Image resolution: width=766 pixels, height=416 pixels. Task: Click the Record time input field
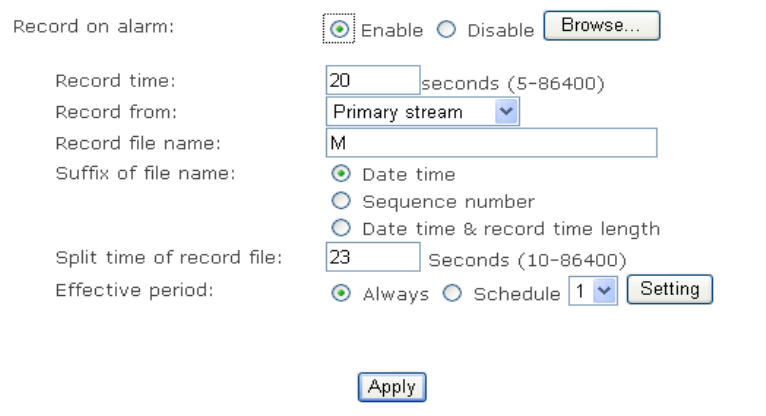(x=372, y=81)
